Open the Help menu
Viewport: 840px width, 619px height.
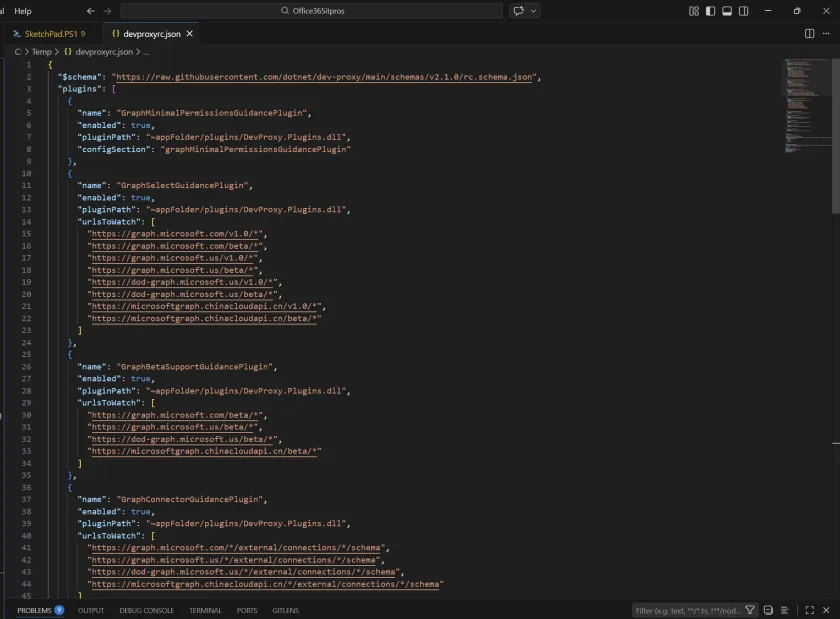(22, 11)
